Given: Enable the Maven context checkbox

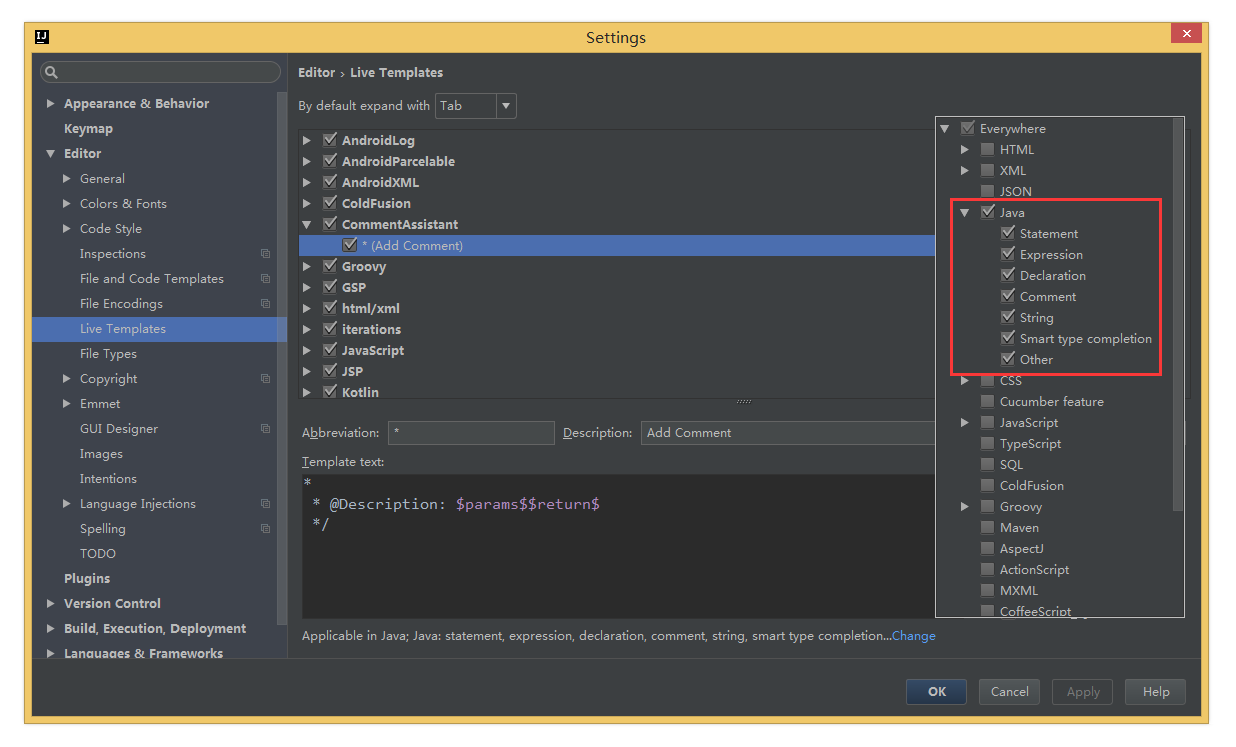Looking at the screenshot, I should [988, 527].
